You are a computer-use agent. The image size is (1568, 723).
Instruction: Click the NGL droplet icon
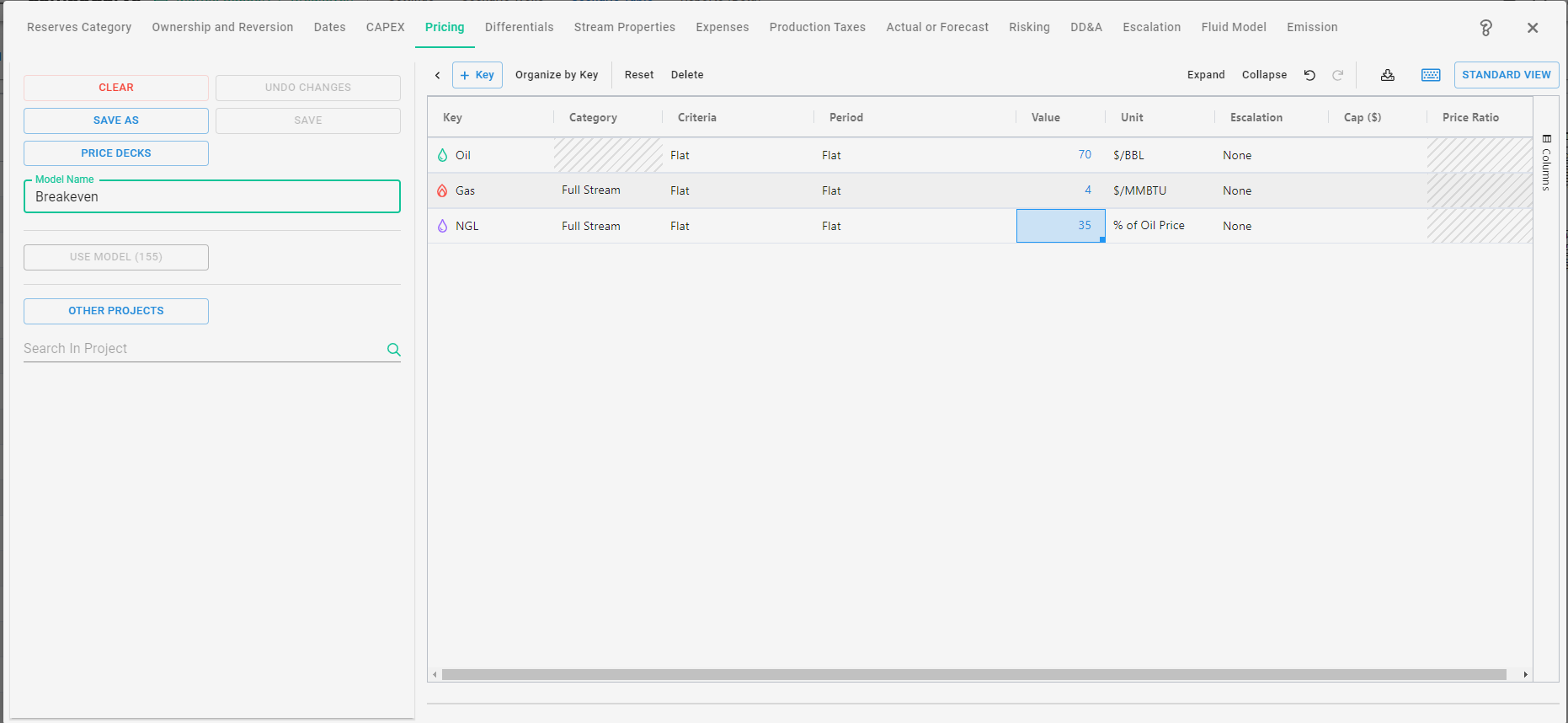(443, 226)
